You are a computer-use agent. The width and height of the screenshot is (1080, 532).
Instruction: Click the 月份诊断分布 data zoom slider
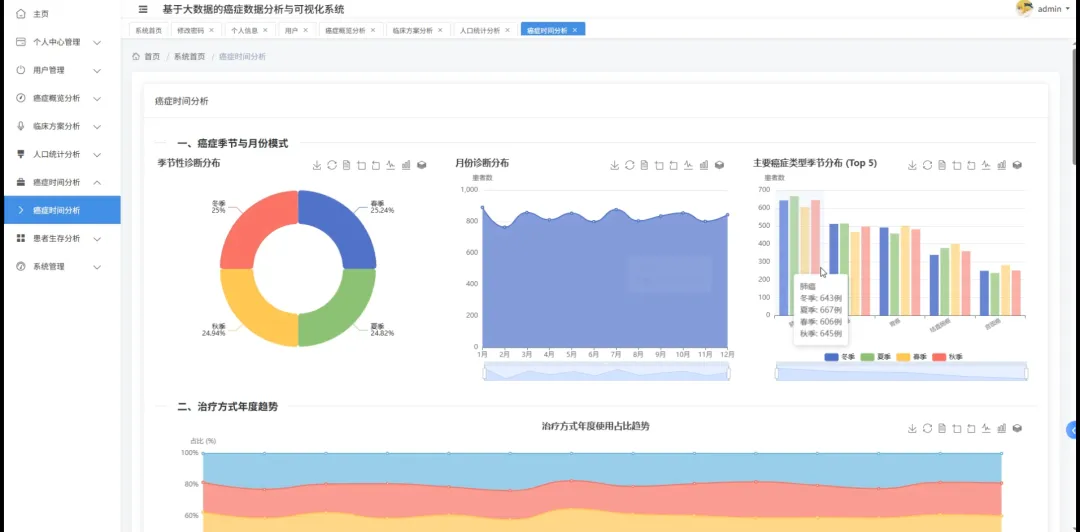point(606,373)
